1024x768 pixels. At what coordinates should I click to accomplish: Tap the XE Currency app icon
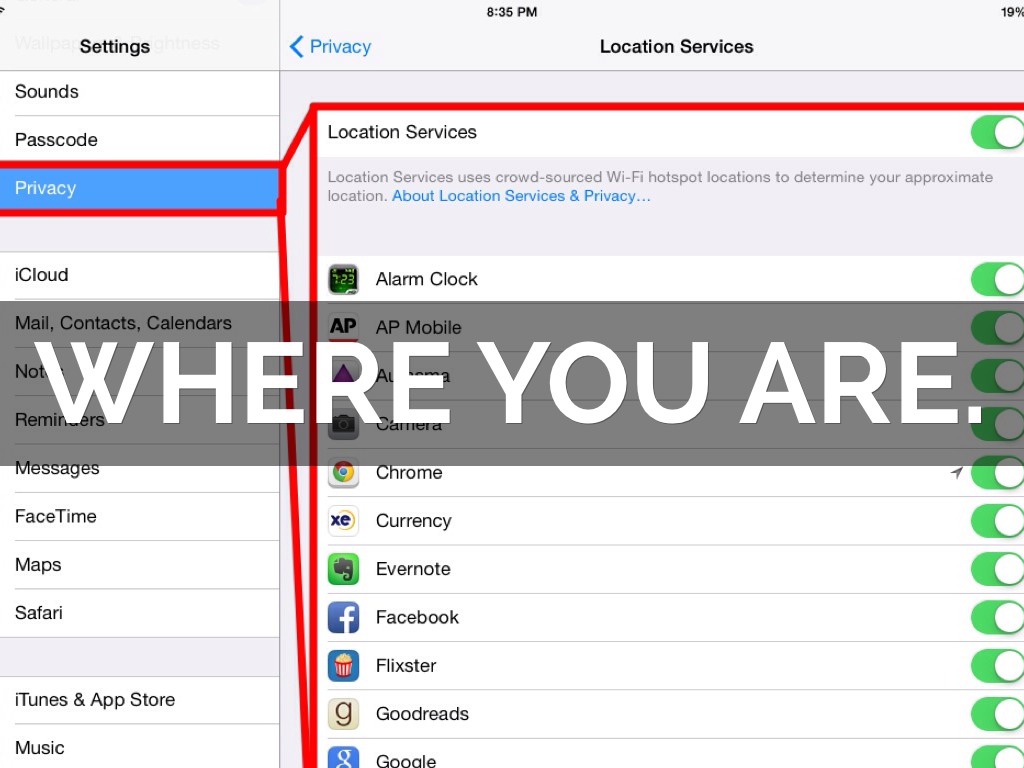[x=343, y=521]
